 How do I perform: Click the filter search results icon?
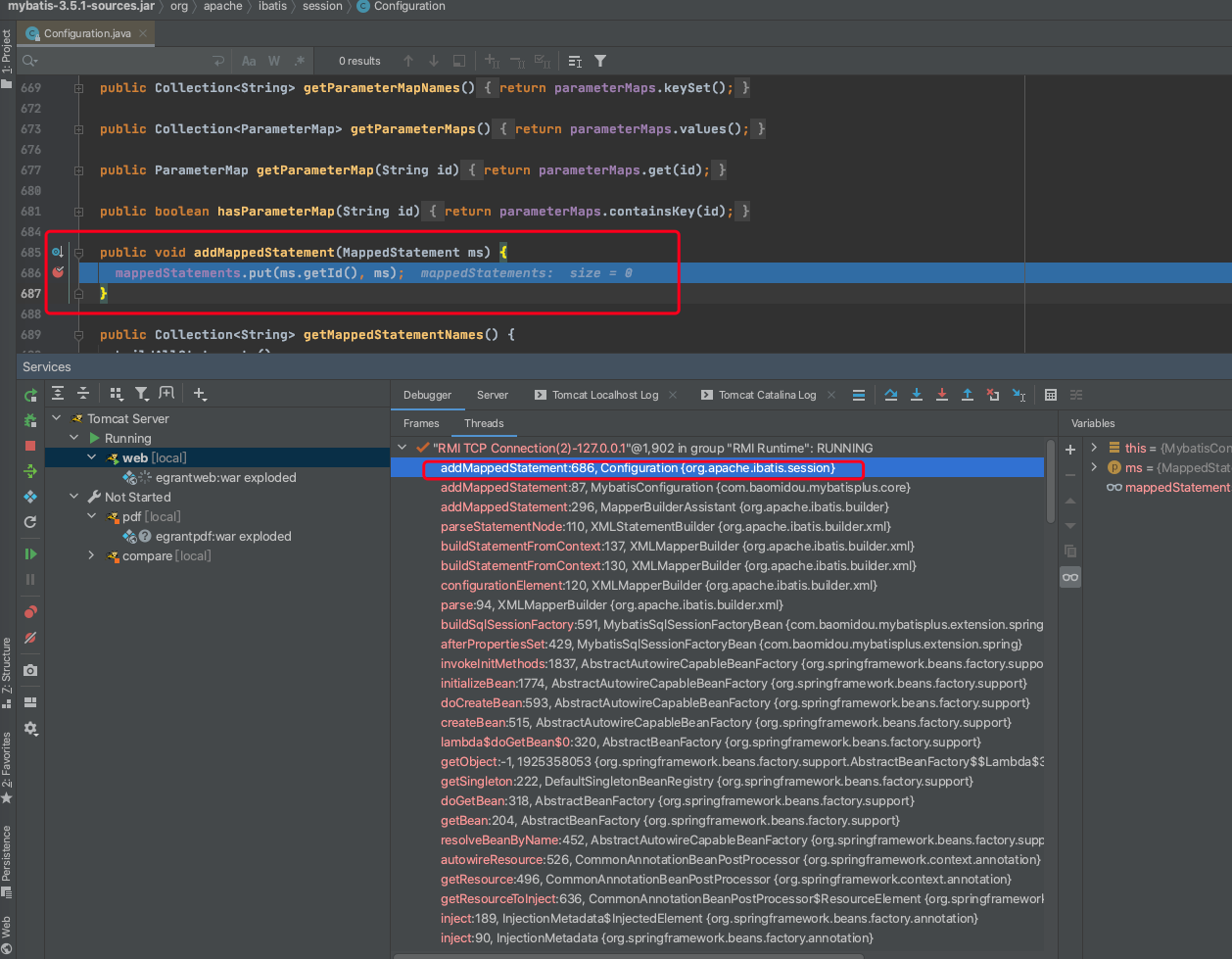[600, 61]
